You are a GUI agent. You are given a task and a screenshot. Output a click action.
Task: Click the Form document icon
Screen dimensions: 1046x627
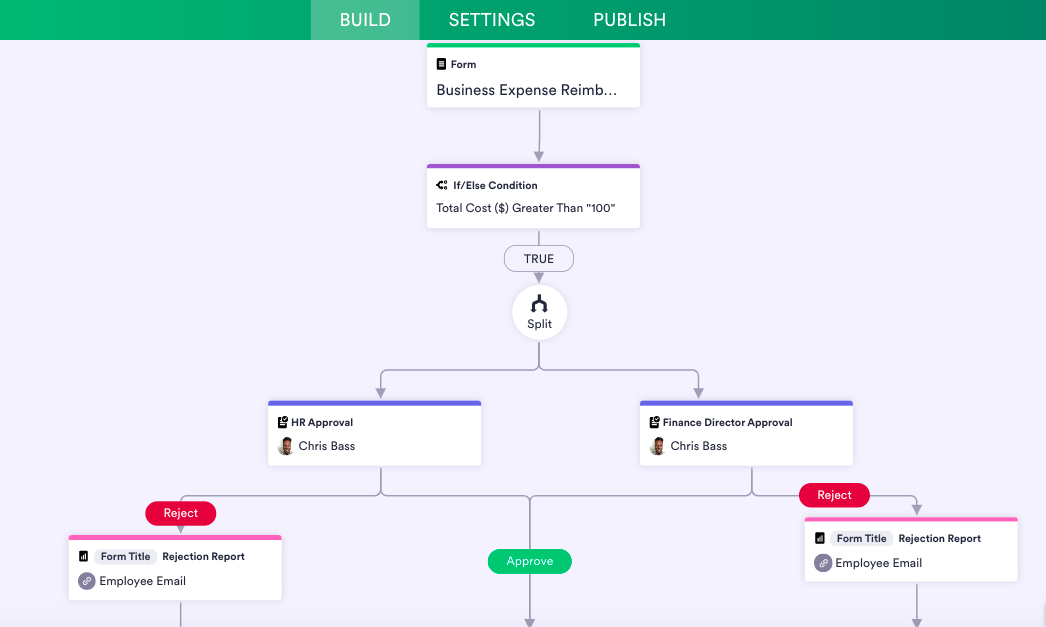(442, 64)
